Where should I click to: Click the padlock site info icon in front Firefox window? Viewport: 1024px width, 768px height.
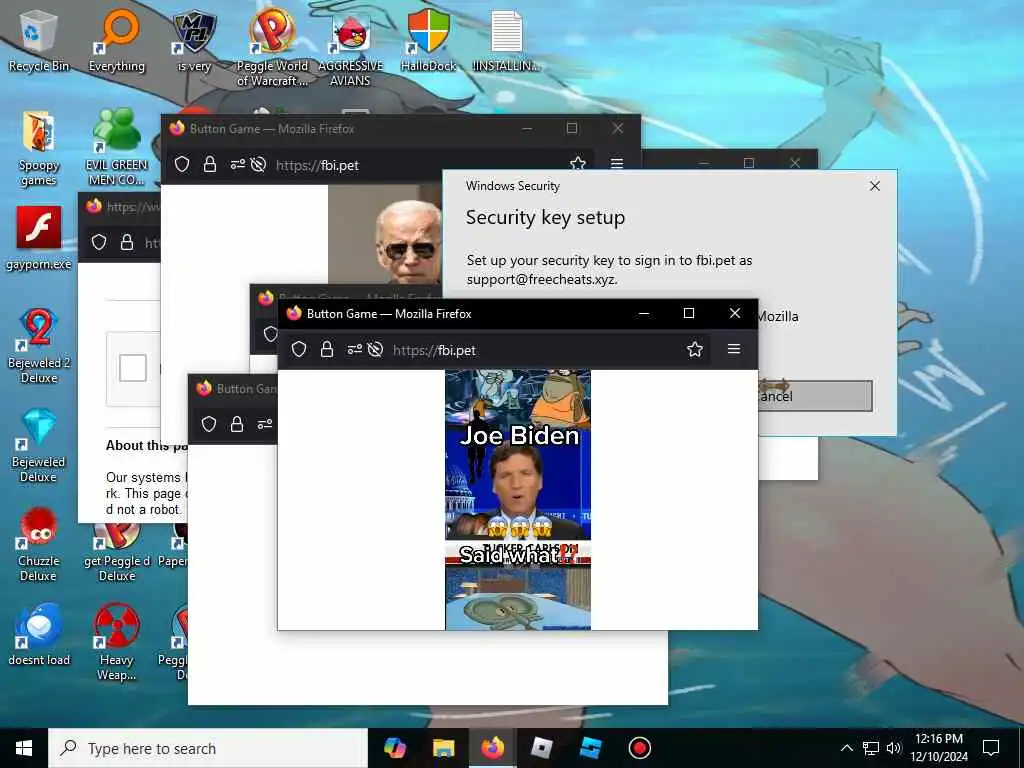click(327, 349)
